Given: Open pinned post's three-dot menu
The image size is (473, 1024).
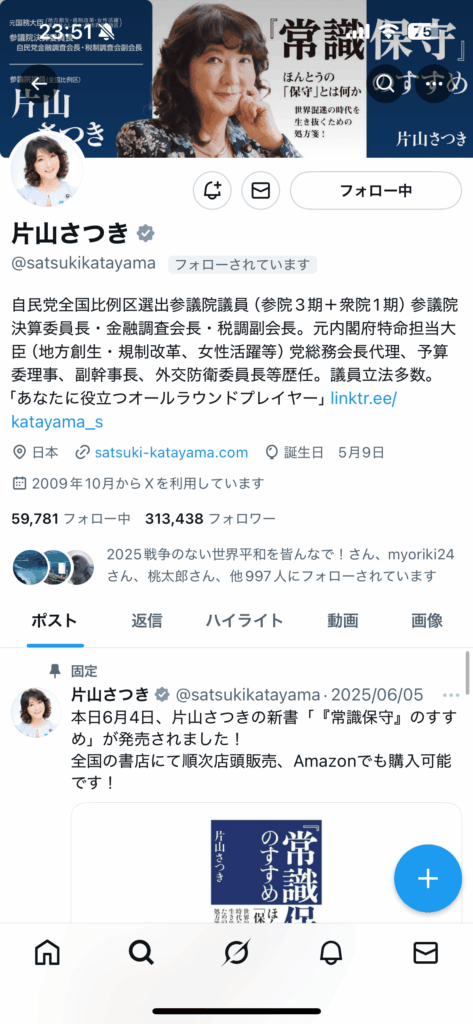Looking at the screenshot, I should (x=451, y=694).
